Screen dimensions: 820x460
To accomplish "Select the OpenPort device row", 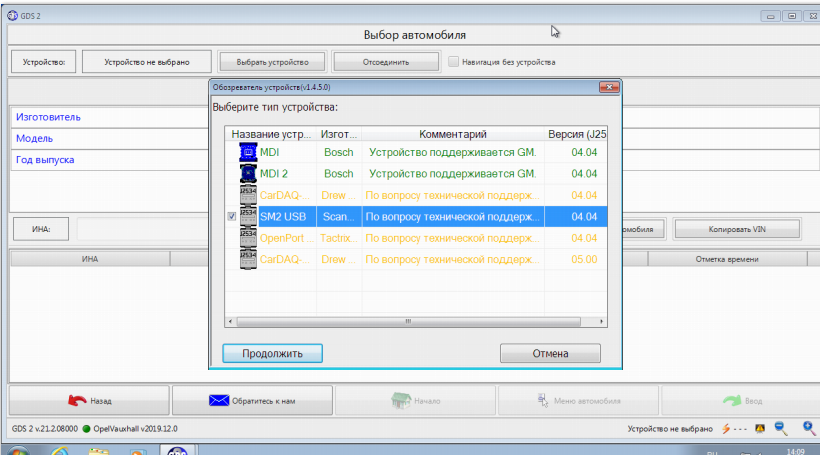I will pyautogui.click(x=416, y=238).
